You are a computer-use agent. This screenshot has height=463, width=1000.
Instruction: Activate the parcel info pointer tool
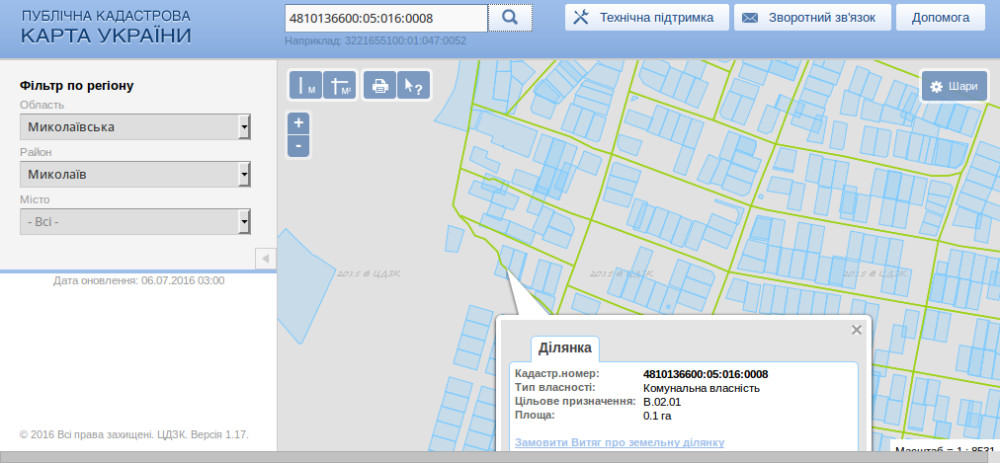[412, 86]
